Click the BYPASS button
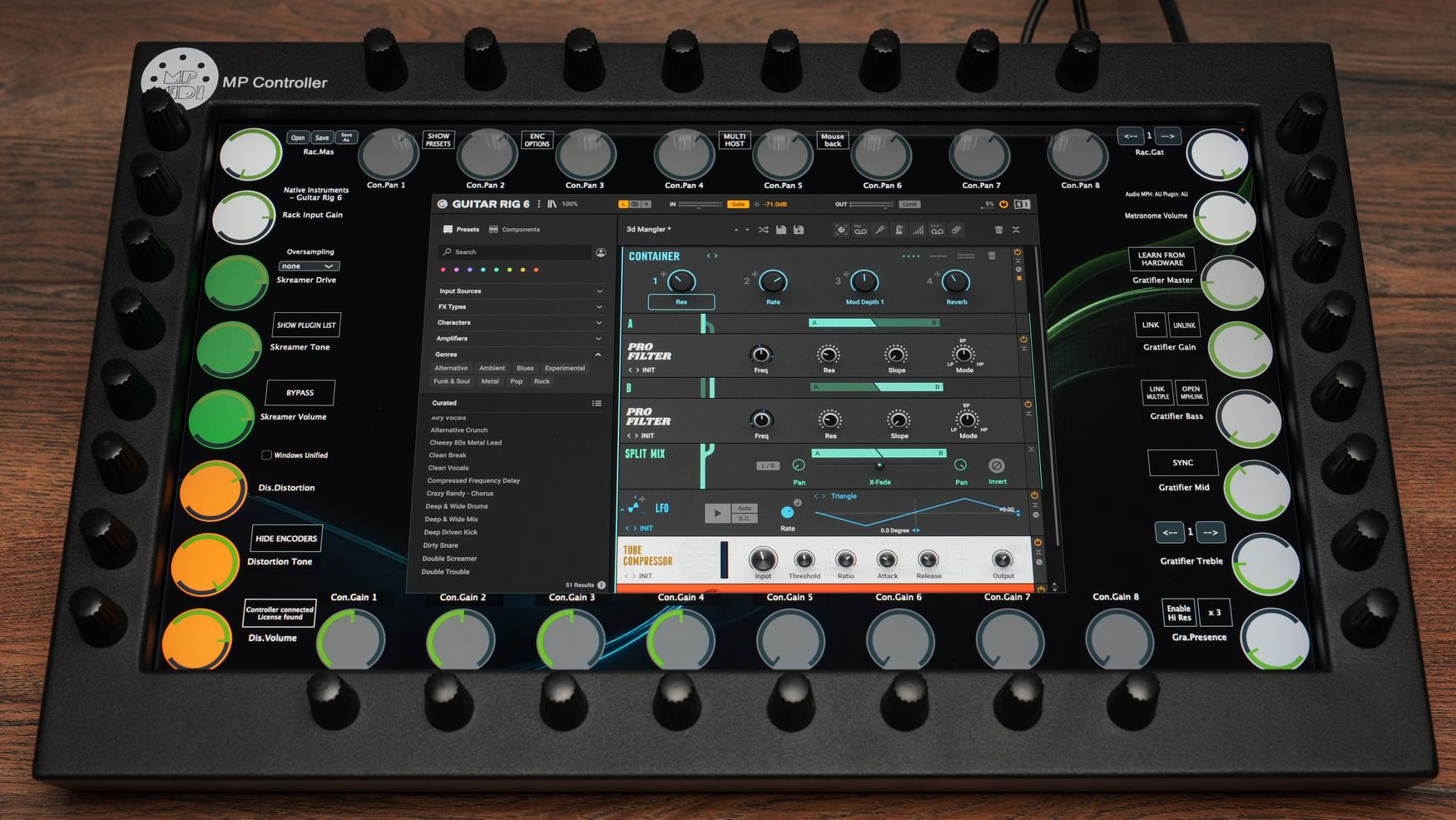The width and height of the screenshot is (1456, 820). (300, 393)
